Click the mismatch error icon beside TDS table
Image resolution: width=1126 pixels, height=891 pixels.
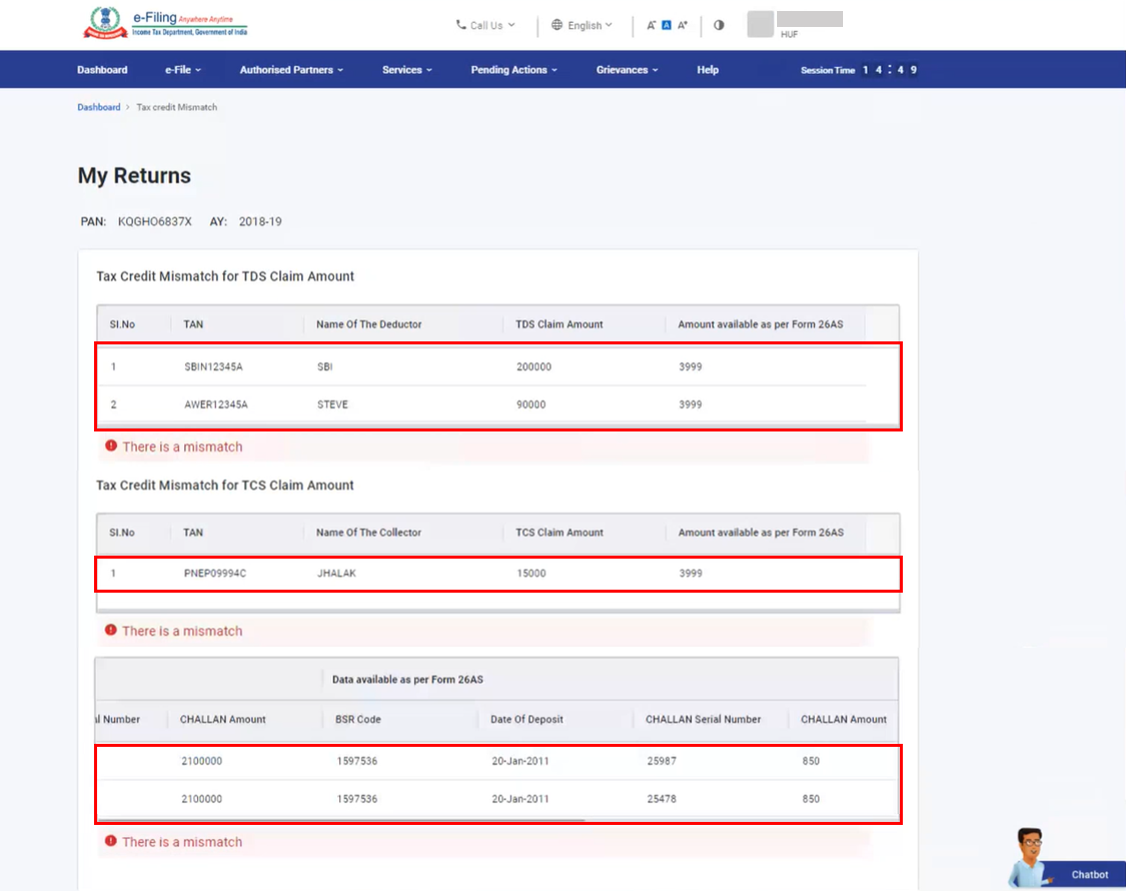pos(109,447)
